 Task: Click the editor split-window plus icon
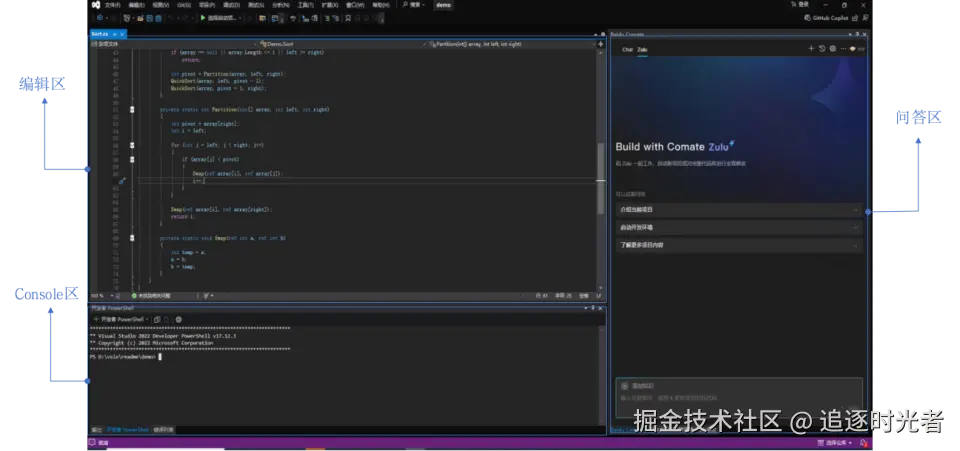pyautogui.click(x=601, y=44)
